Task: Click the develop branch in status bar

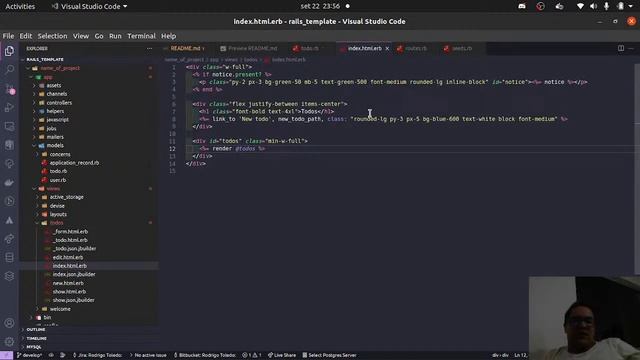Action: pyautogui.click(x=29, y=355)
